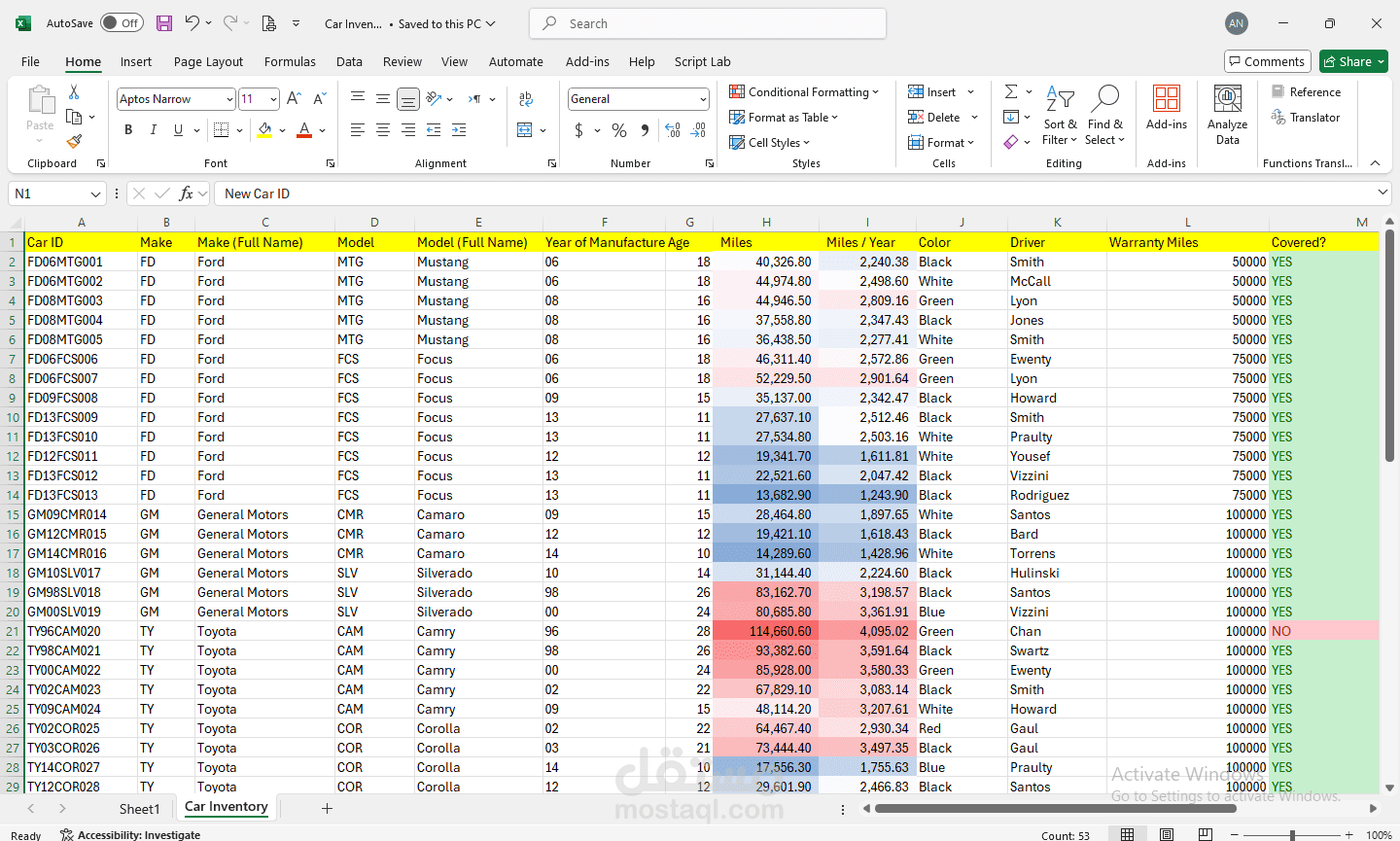This screenshot has width=1400, height=841.
Task: Click the Top Align icon
Action: coord(358,98)
